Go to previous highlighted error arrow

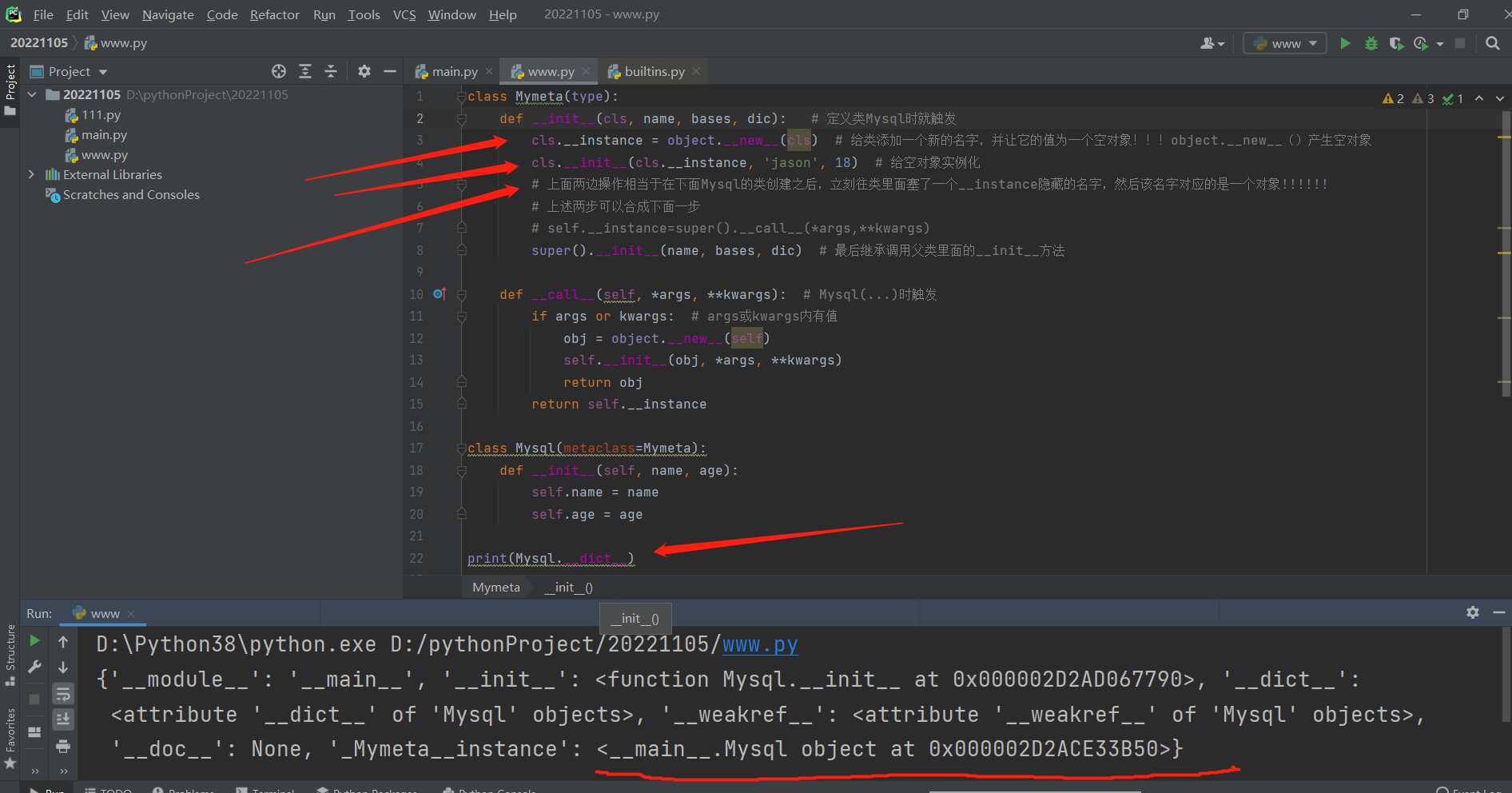coord(1479,98)
